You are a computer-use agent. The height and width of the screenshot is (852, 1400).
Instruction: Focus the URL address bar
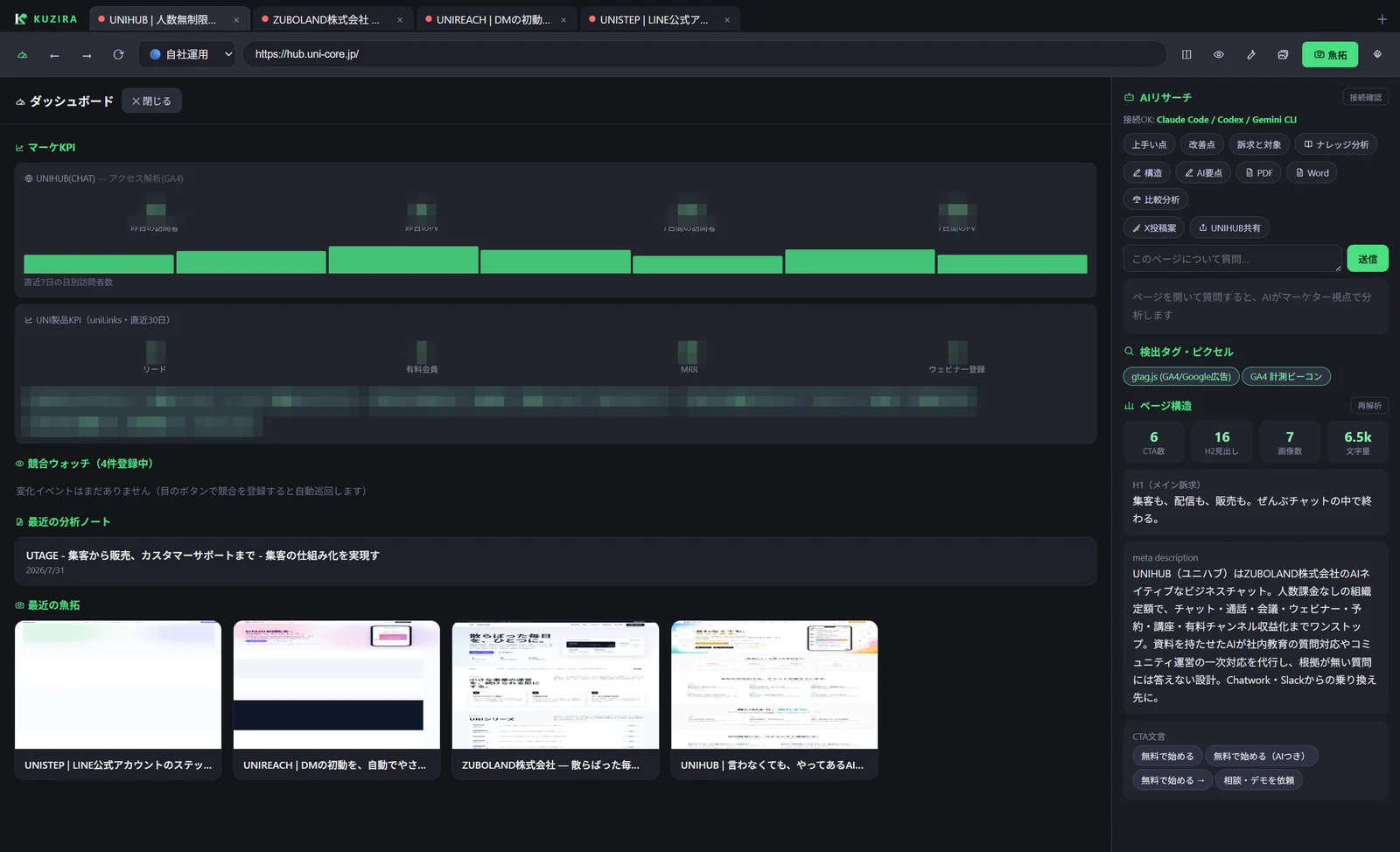(704, 54)
